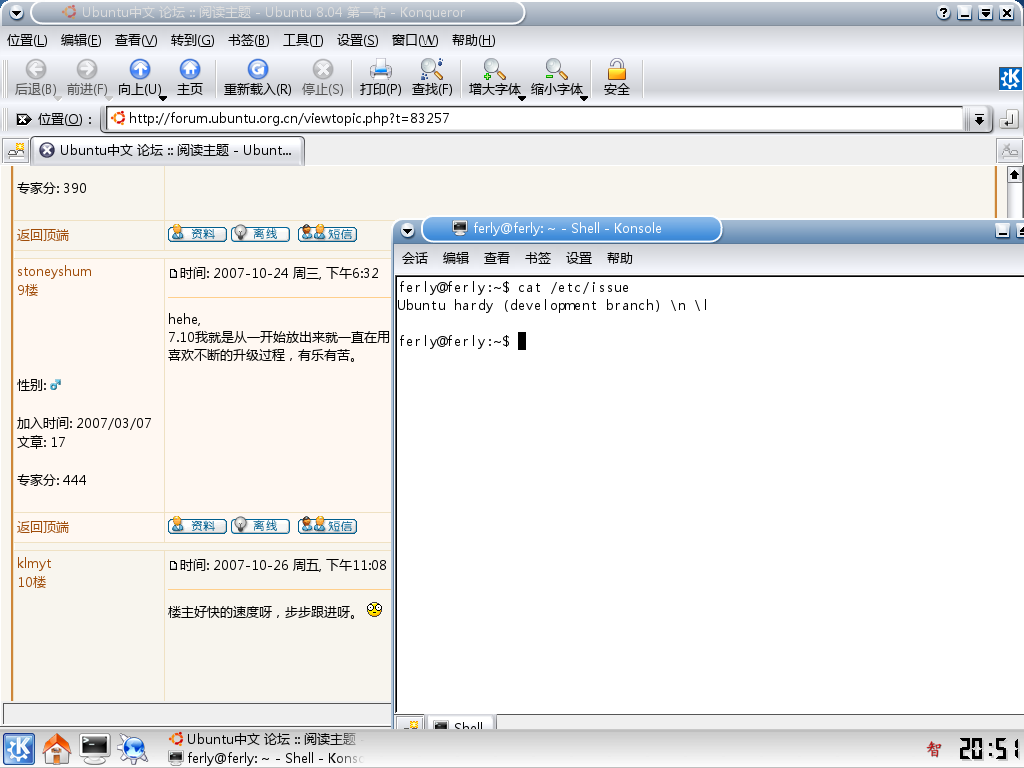Clear the location bar with the black arrow icon
This screenshot has height=768, width=1024.
click(x=24, y=119)
